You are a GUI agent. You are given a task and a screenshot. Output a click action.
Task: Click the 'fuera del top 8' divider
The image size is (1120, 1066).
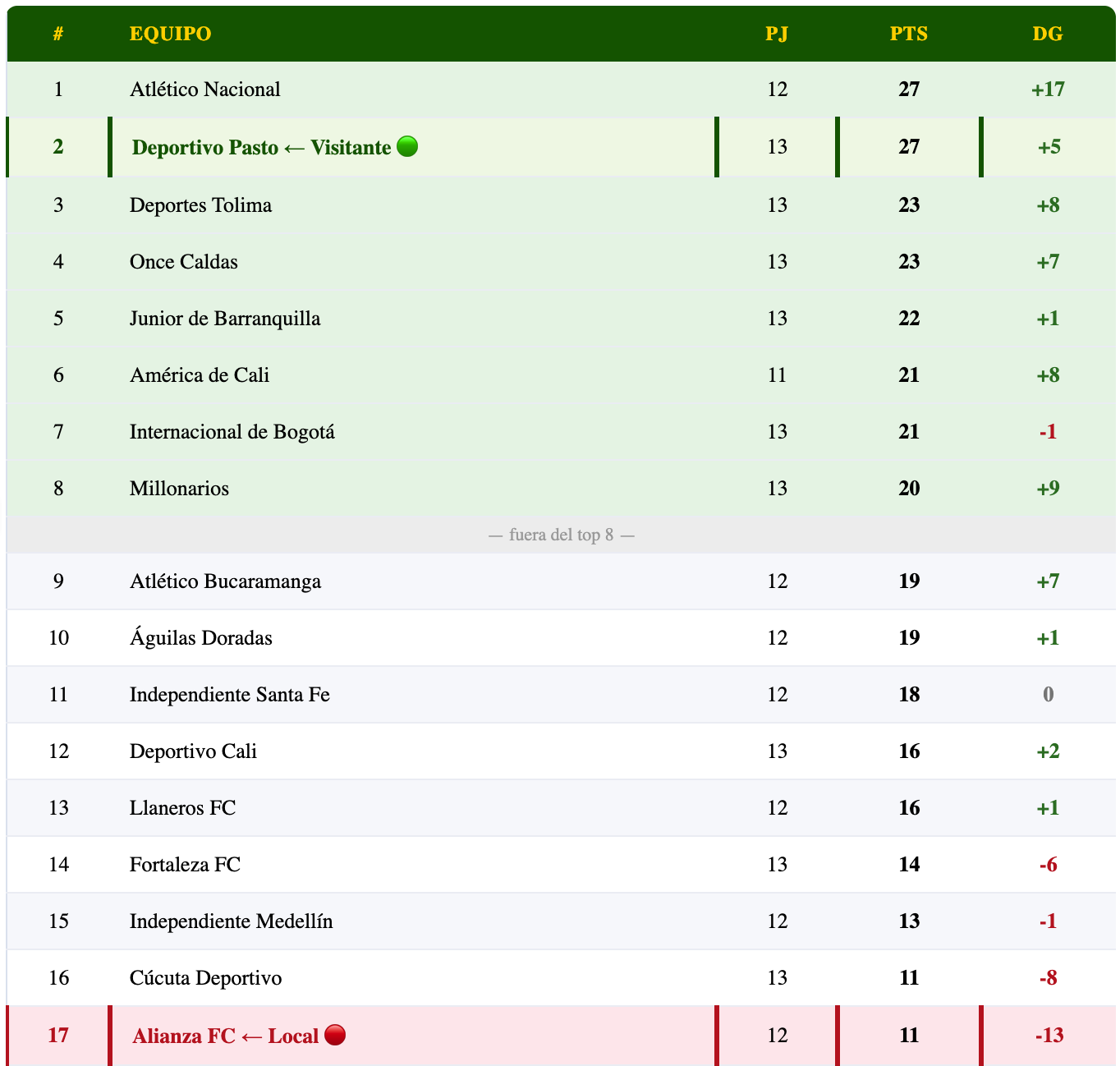(561, 535)
